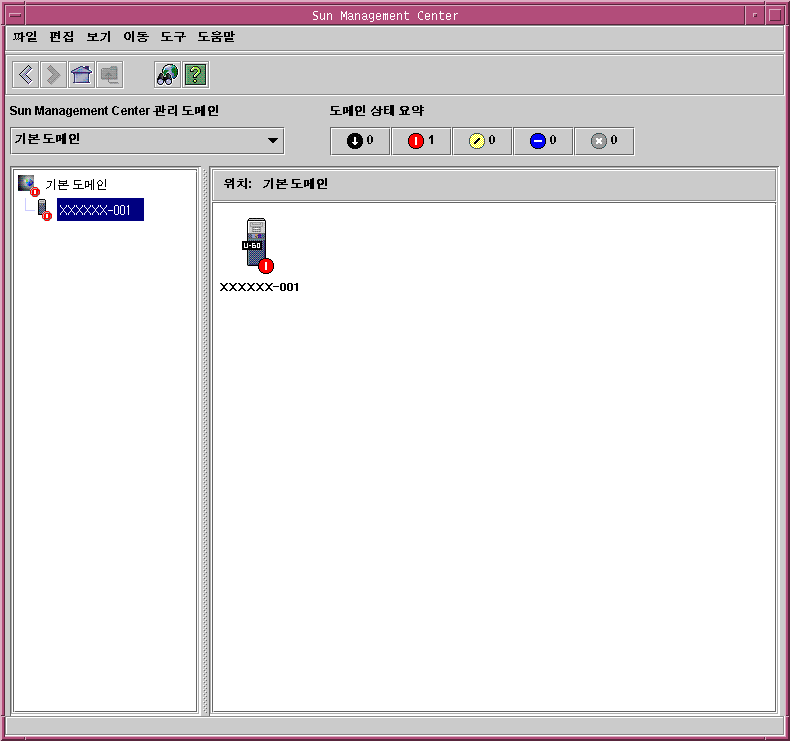The width and height of the screenshot is (790, 741).
Task: Open the 기본 도메인 domain dropdown
Action: pos(147,141)
